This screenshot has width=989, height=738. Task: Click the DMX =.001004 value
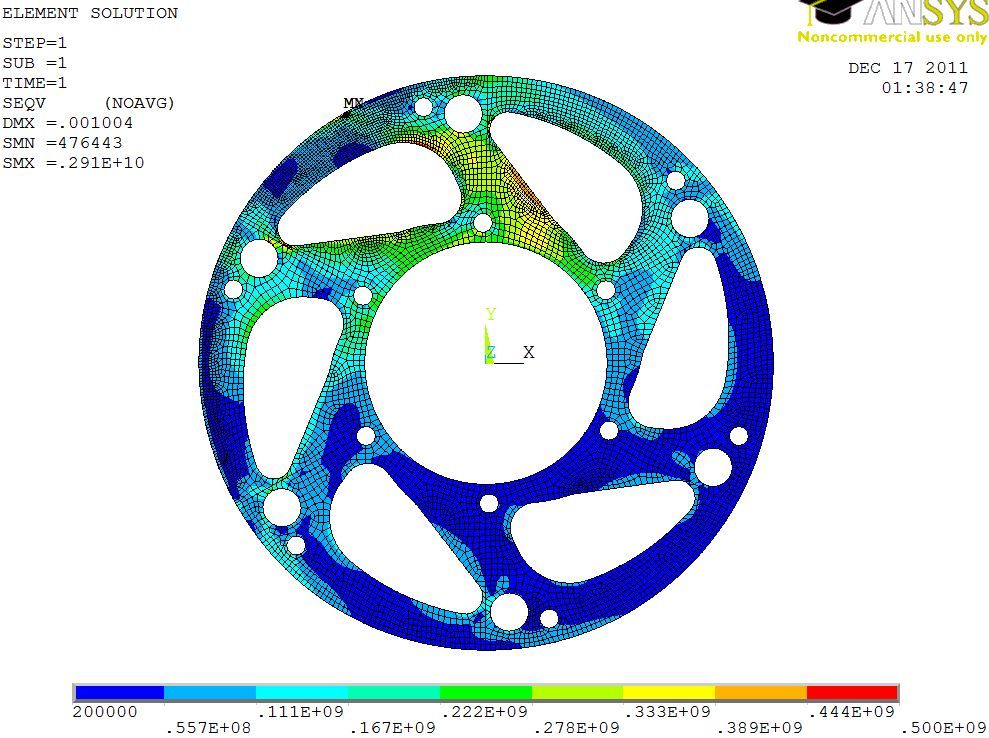[67, 123]
